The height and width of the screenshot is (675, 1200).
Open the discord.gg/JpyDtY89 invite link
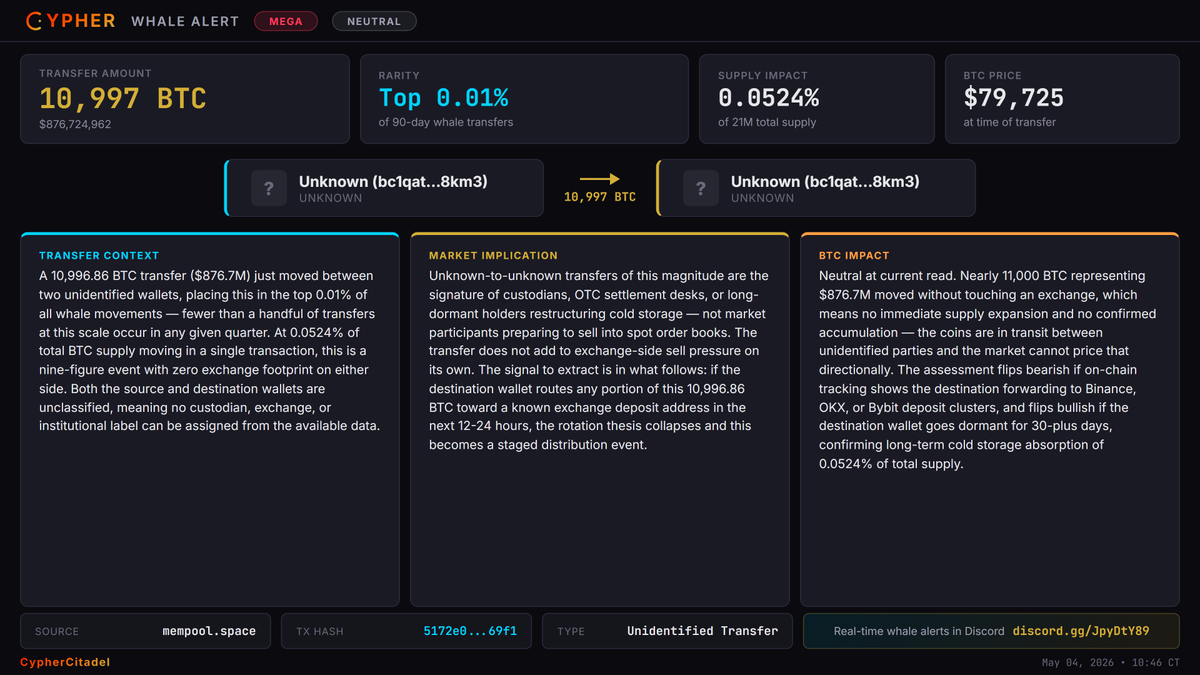1081,631
